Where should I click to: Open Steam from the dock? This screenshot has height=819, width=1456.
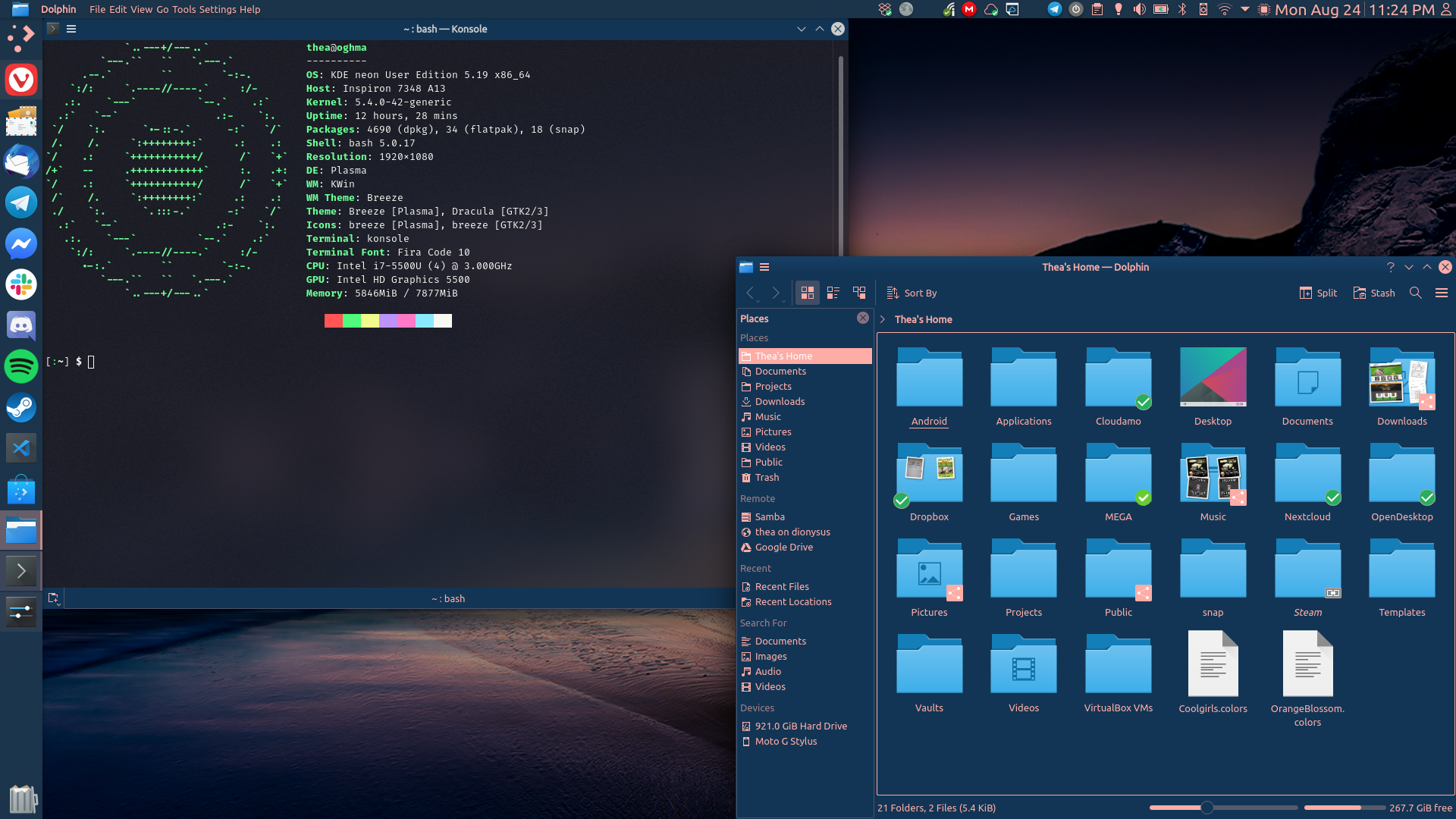point(21,407)
